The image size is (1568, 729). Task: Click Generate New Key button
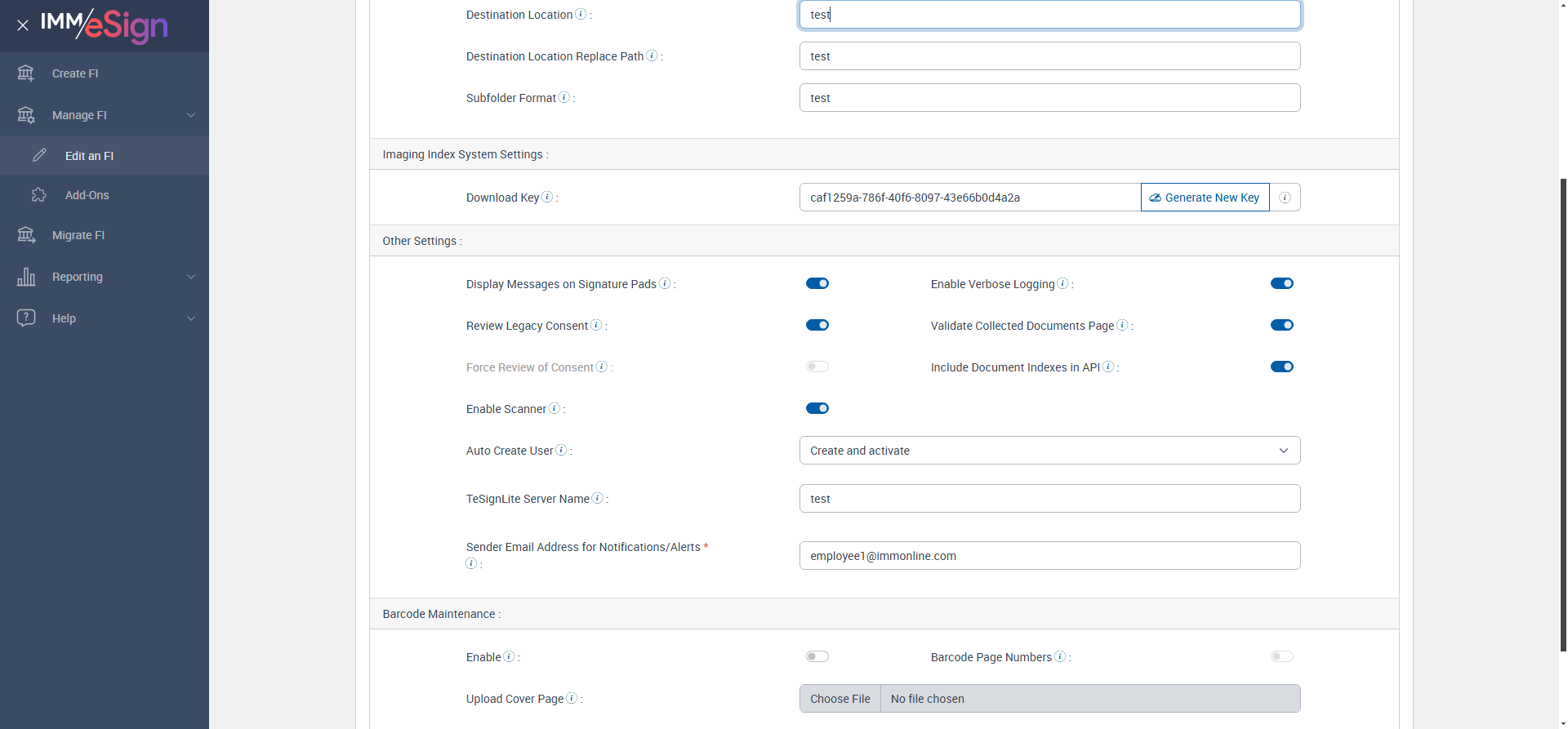tap(1205, 198)
